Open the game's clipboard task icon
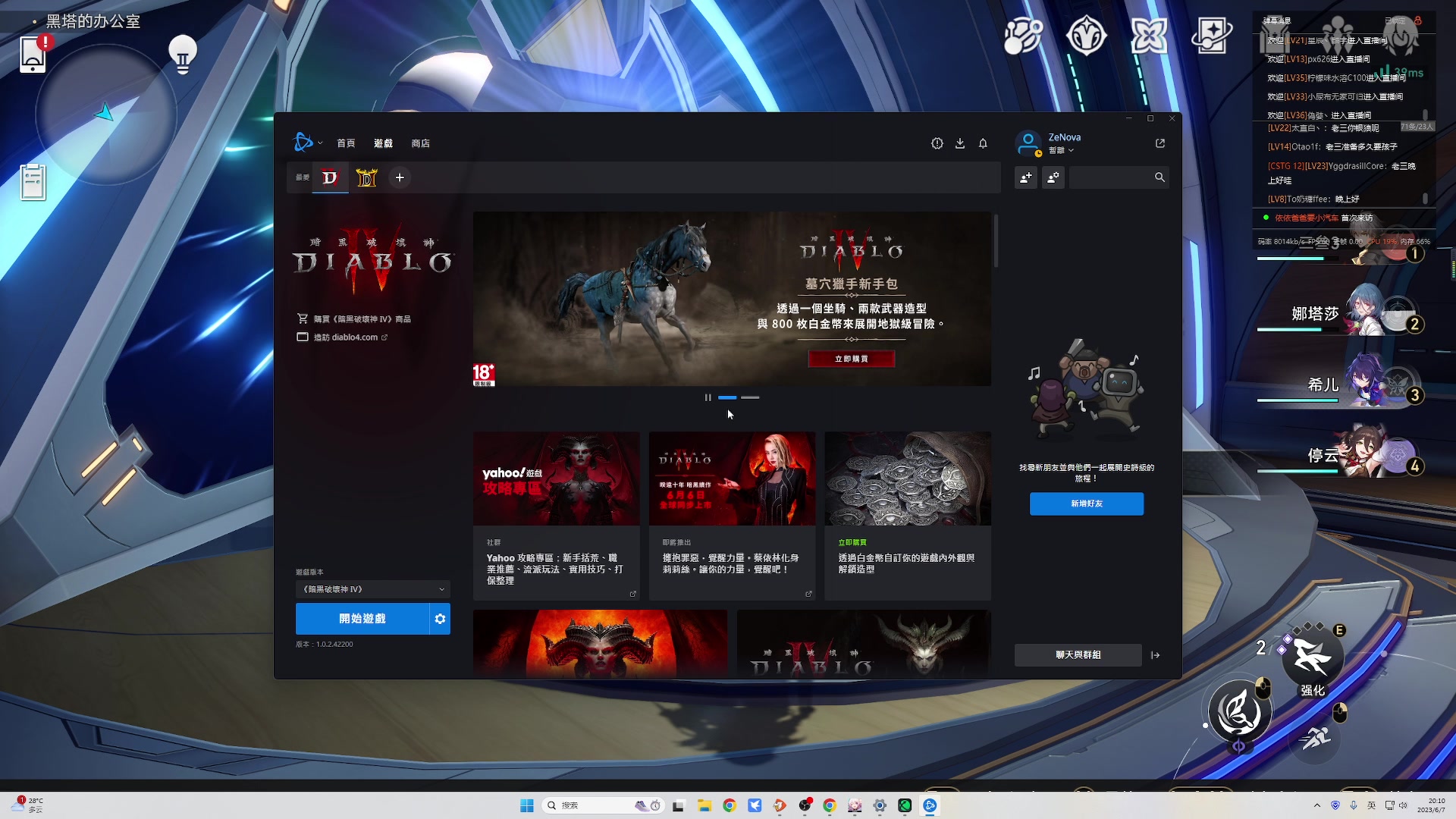This screenshot has height=819, width=1456. (33, 182)
